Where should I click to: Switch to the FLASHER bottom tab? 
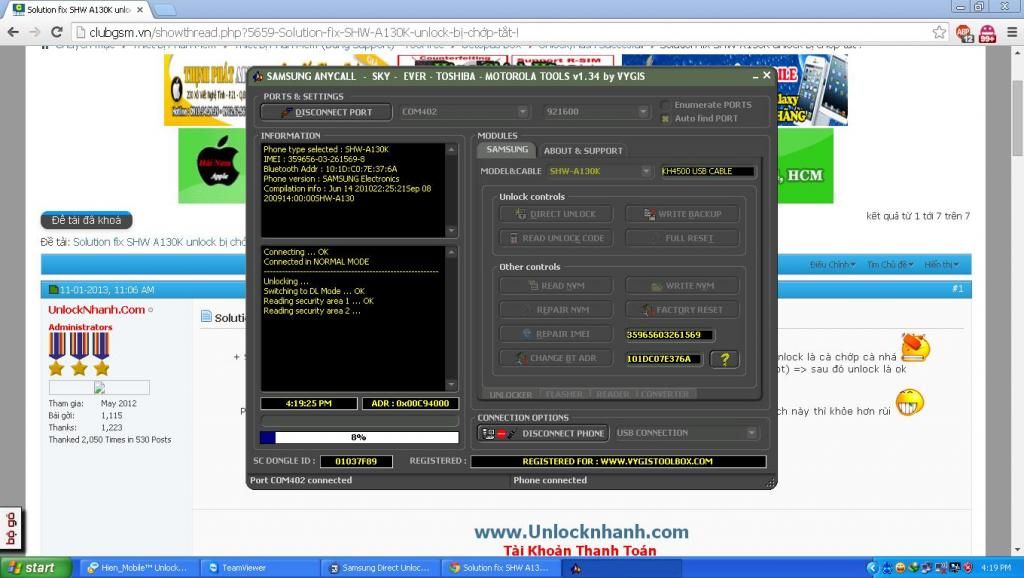[563, 394]
